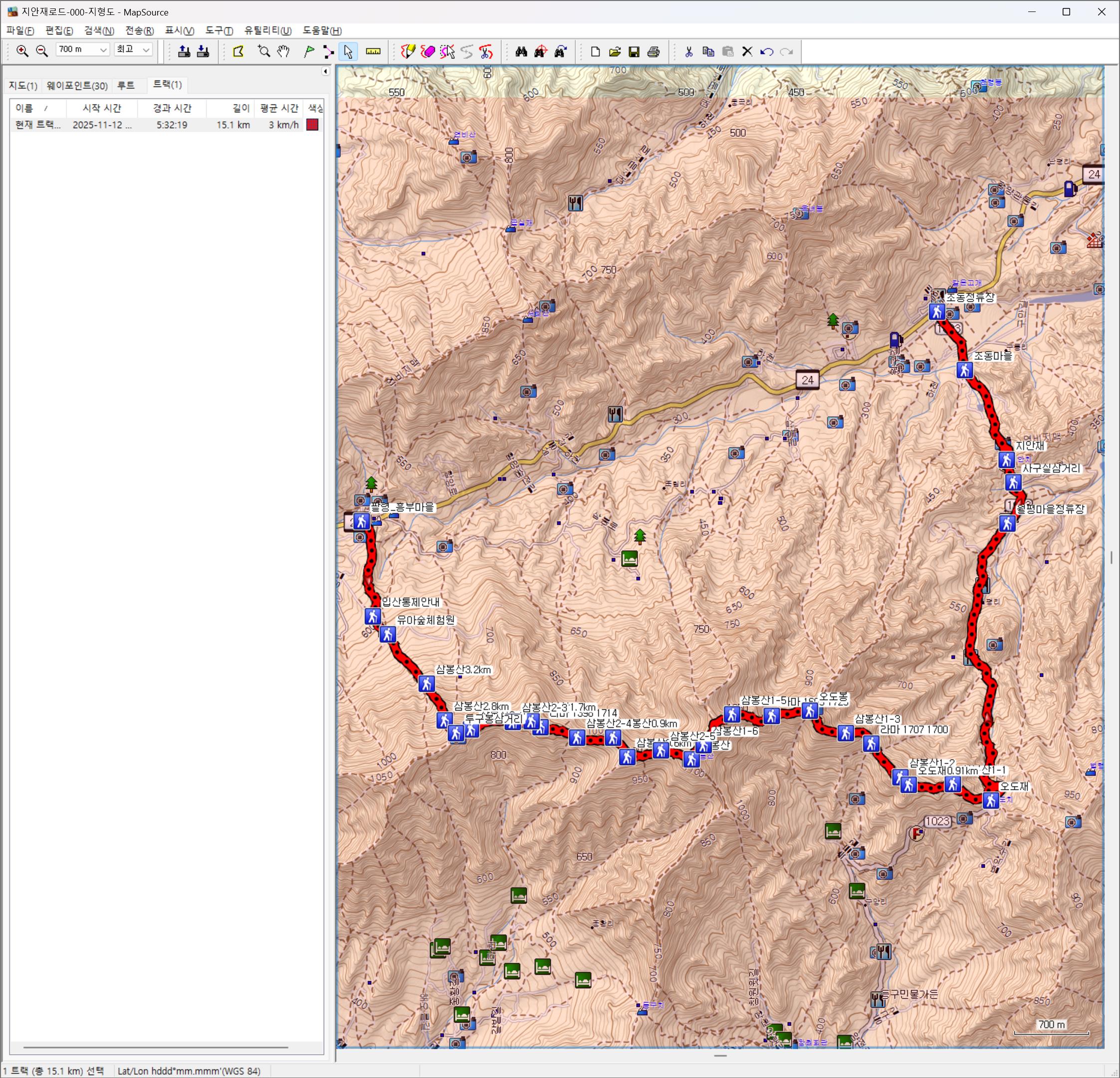The width and height of the screenshot is (1120, 1078).
Task: Open the 700 m zoom scale dropdown
Action: tap(103, 50)
